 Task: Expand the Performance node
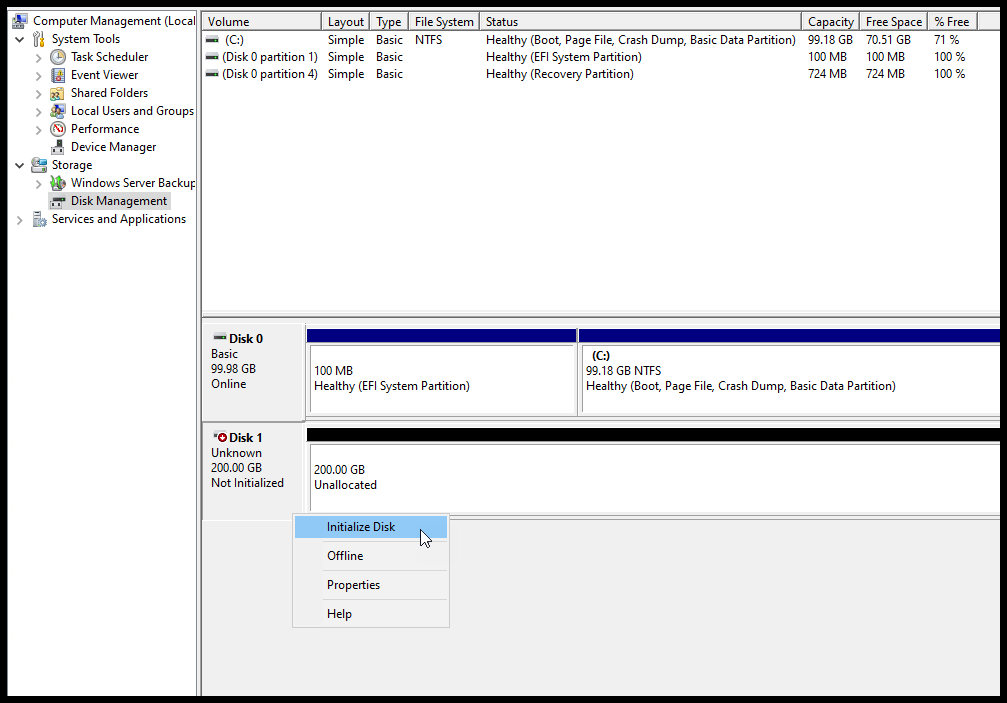click(x=39, y=130)
